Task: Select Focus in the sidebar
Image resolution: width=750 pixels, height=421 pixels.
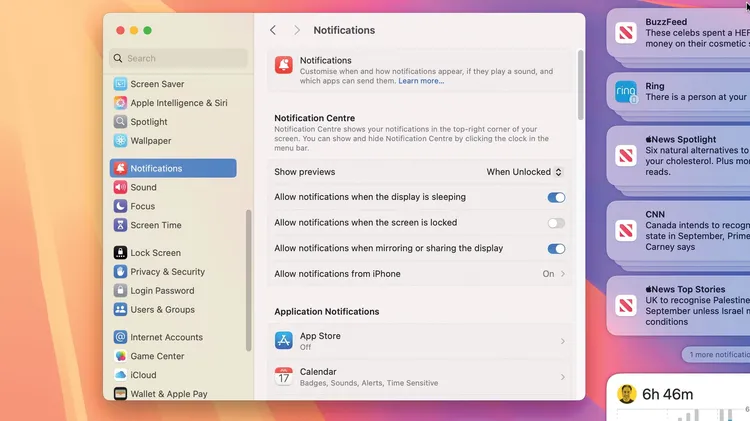Action: [x=173, y=206]
